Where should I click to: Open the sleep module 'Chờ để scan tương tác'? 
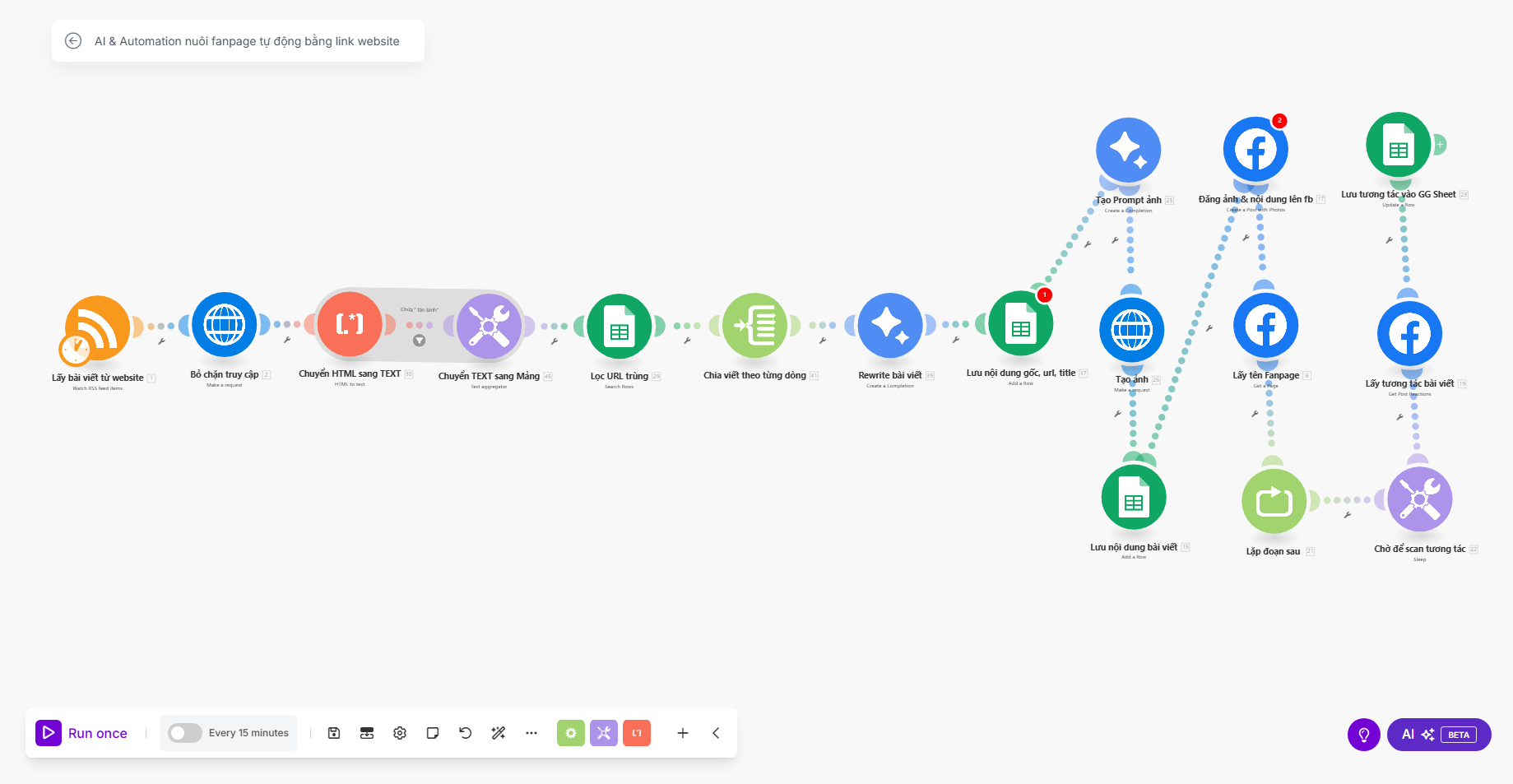[1420, 499]
